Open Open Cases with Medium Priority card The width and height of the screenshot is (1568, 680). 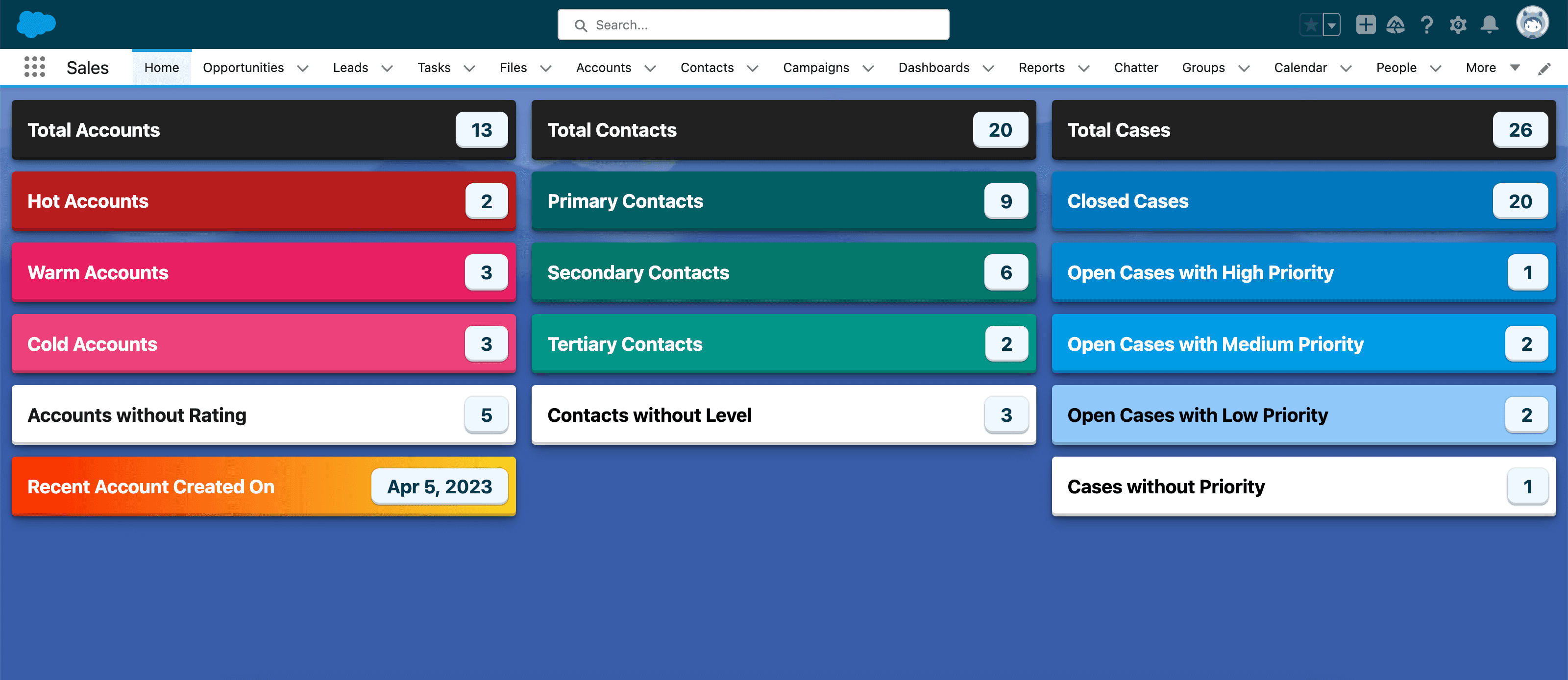[x=1304, y=344]
